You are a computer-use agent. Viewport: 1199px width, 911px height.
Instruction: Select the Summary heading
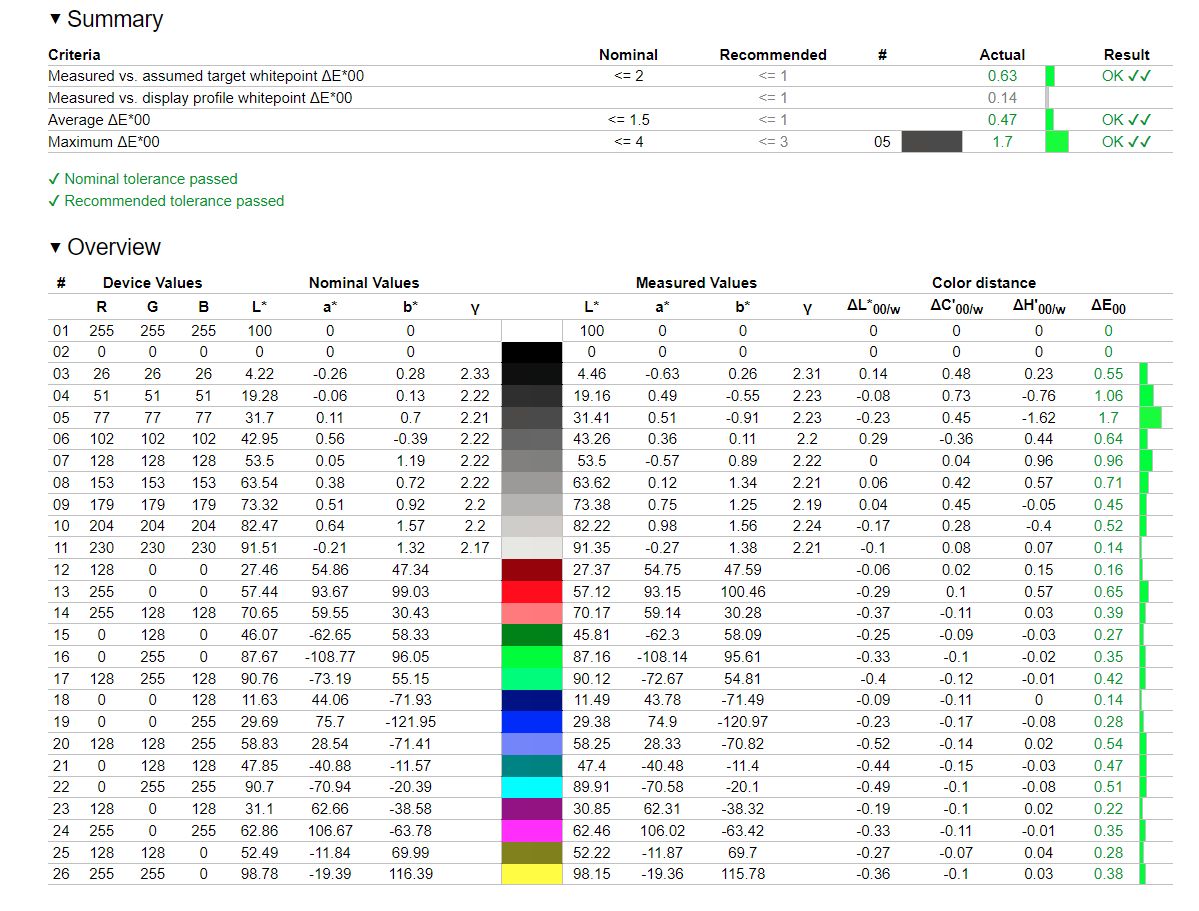pyautogui.click(x=115, y=19)
